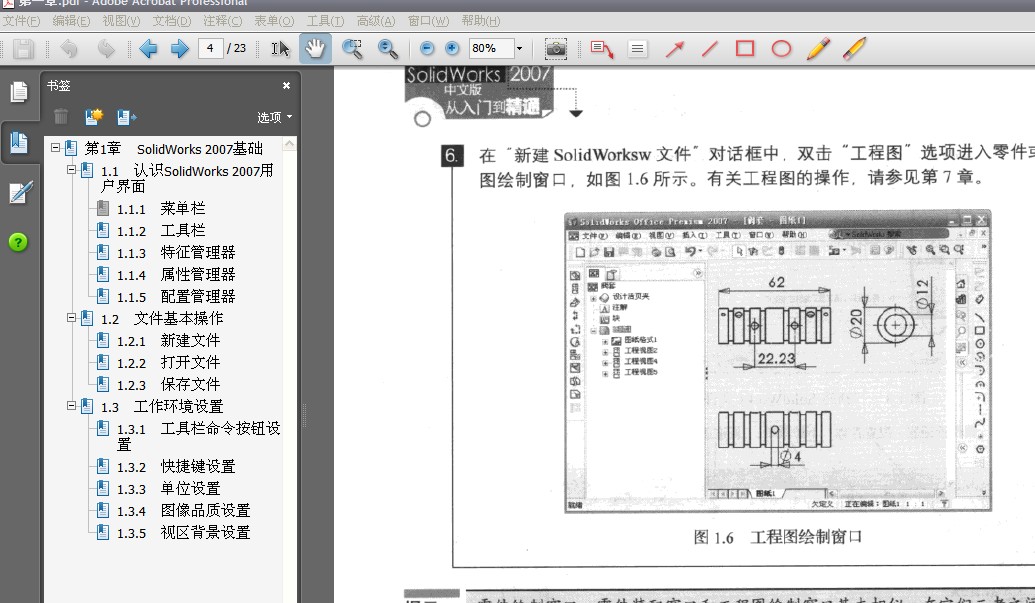Select the Callout annotation tool
The width and height of the screenshot is (1035, 603).
(602, 49)
